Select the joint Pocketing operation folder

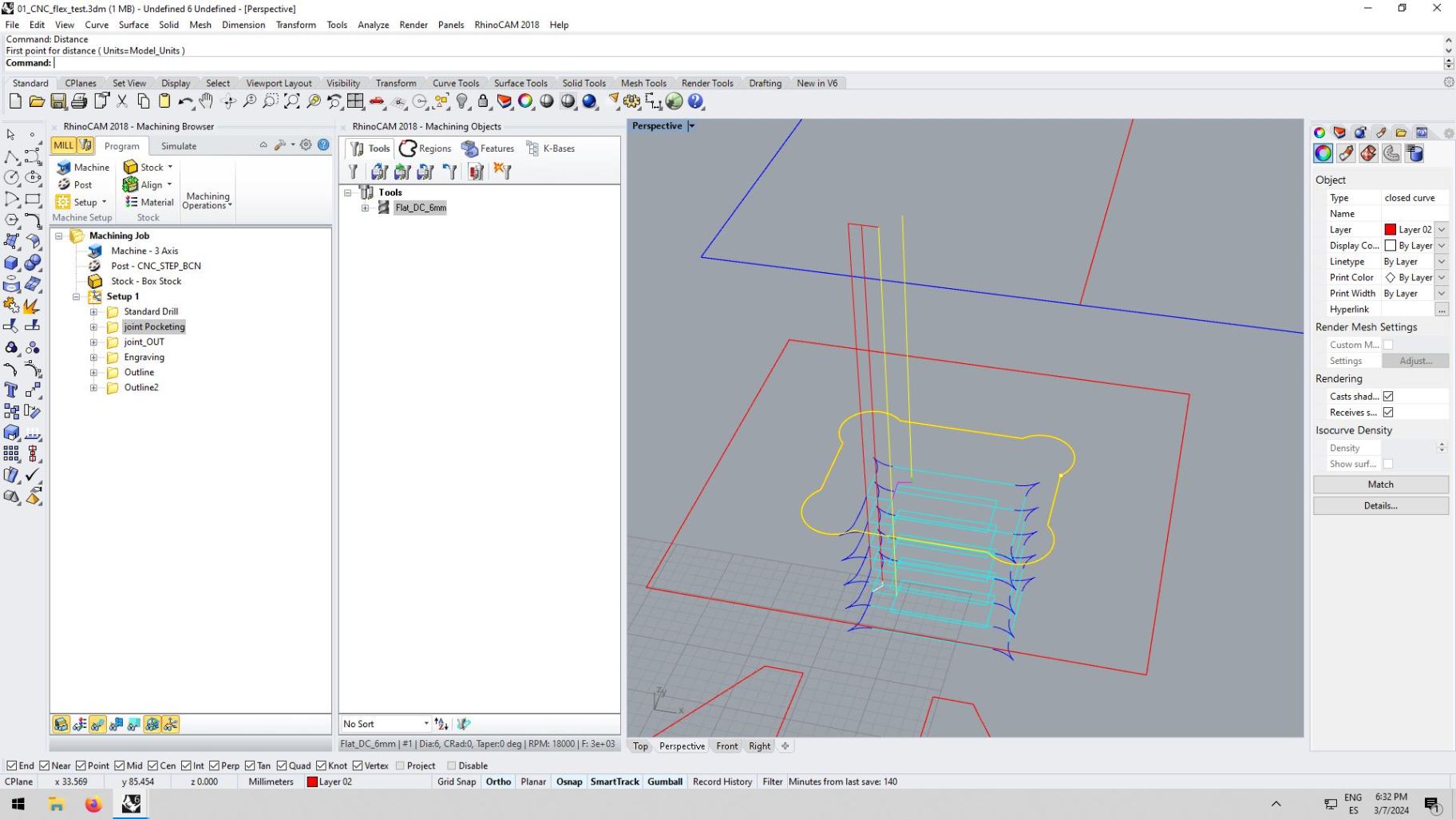pos(154,327)
